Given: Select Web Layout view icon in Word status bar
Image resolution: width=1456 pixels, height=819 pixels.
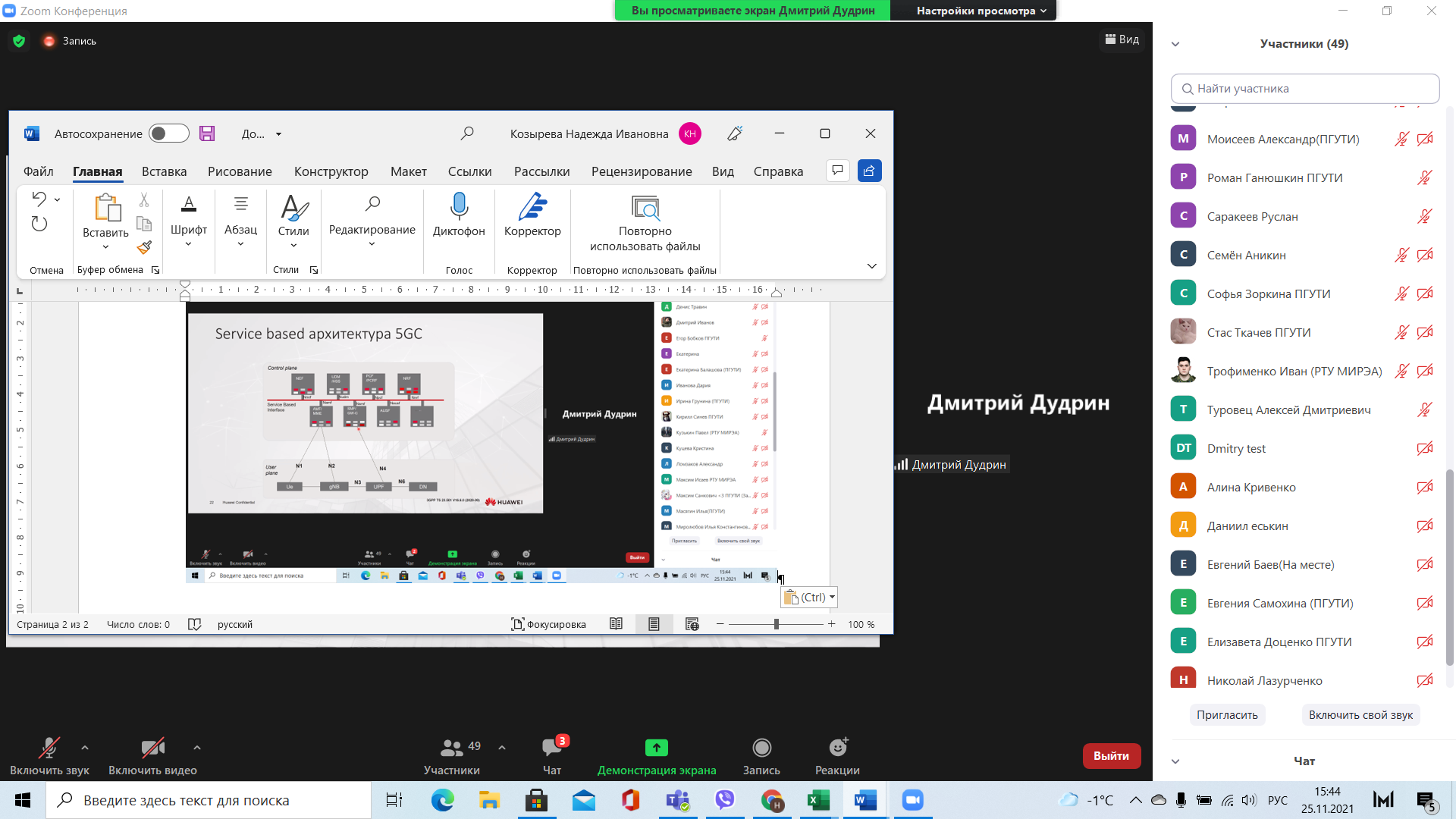Looking at the screenshot, I should (692, 624).
